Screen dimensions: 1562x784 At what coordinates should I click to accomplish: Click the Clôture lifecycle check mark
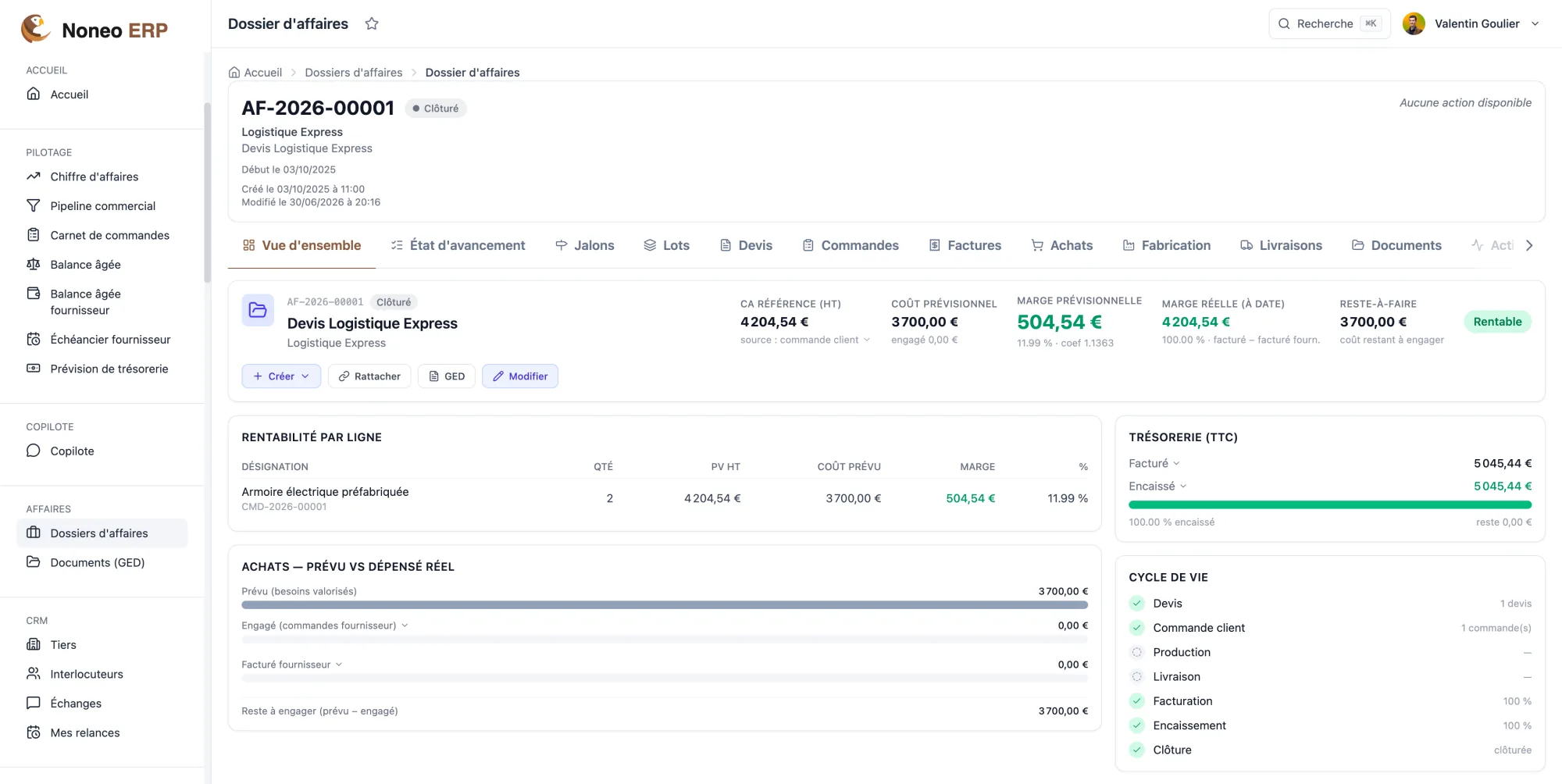[1137, 750]
